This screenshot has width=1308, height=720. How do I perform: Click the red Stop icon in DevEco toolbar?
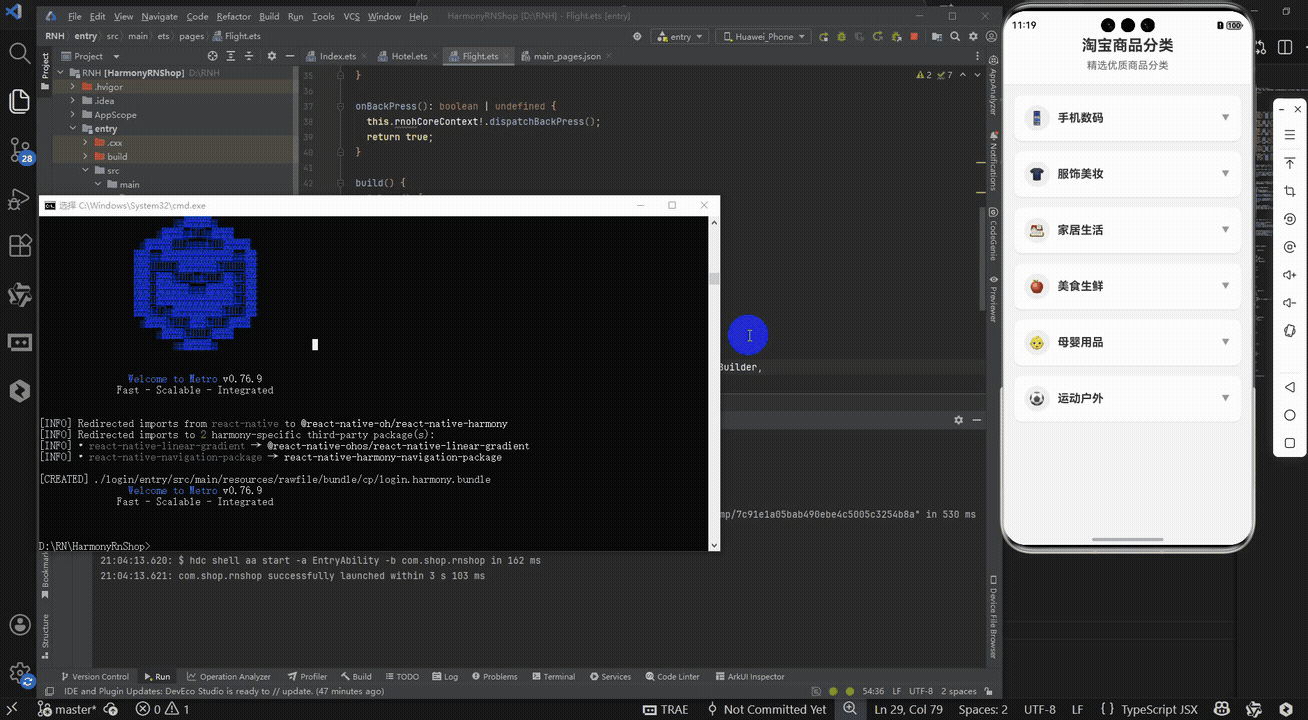pyautogui.click(x=914, y=36)
